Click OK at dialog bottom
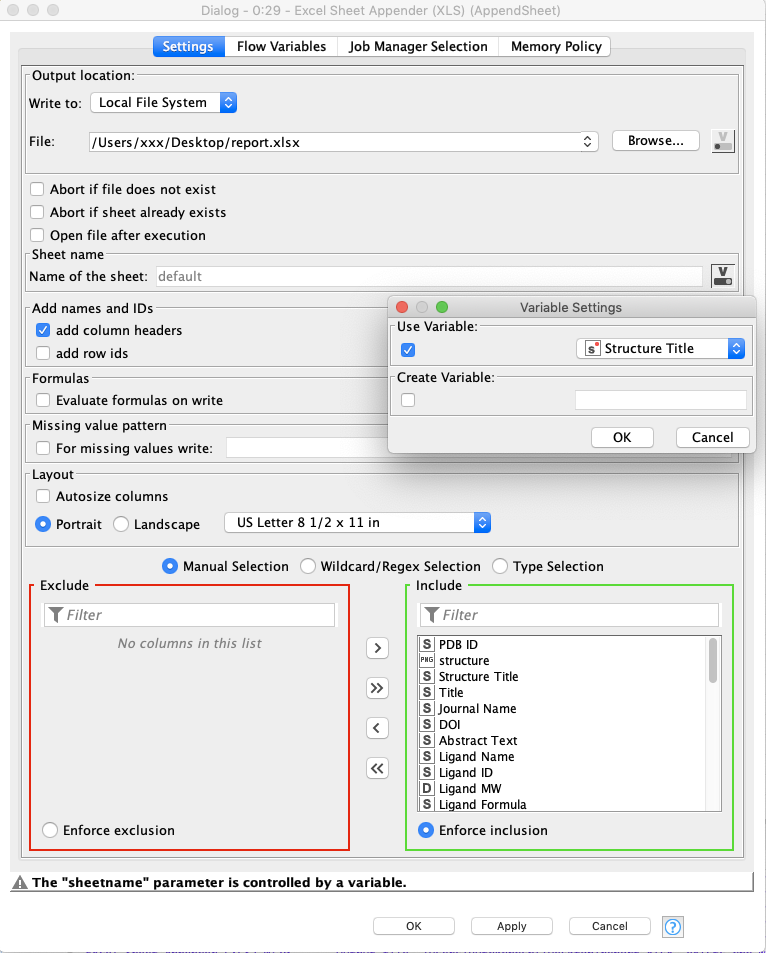The image size is (766, 953). (413, 926)
